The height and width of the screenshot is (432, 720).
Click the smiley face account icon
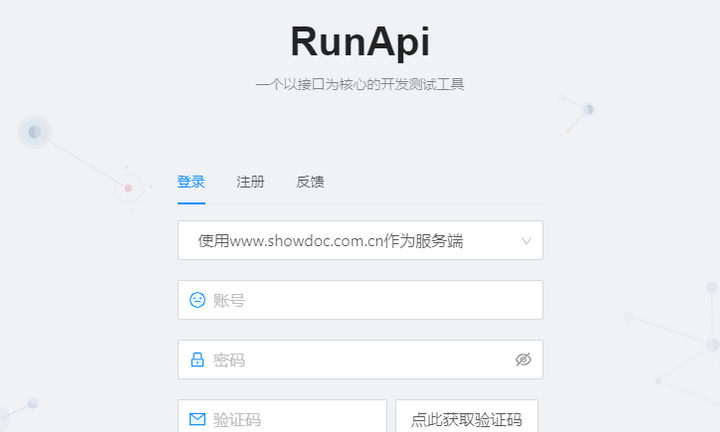pos(197,300)
